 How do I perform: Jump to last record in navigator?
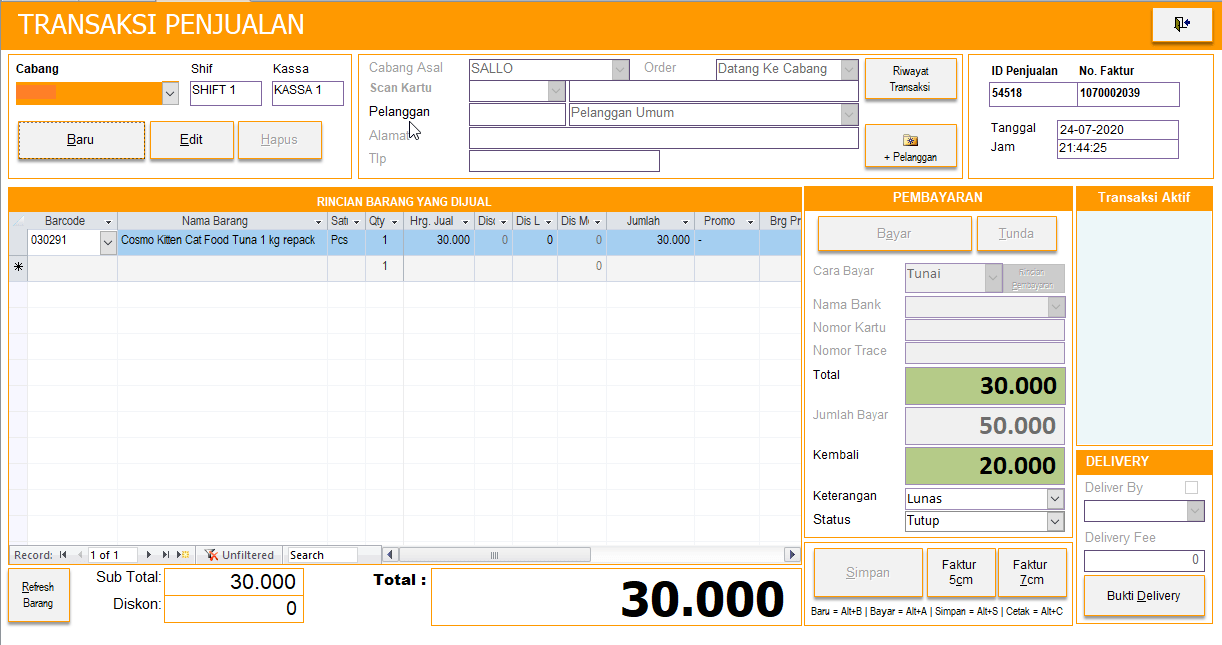coord(166,555)
